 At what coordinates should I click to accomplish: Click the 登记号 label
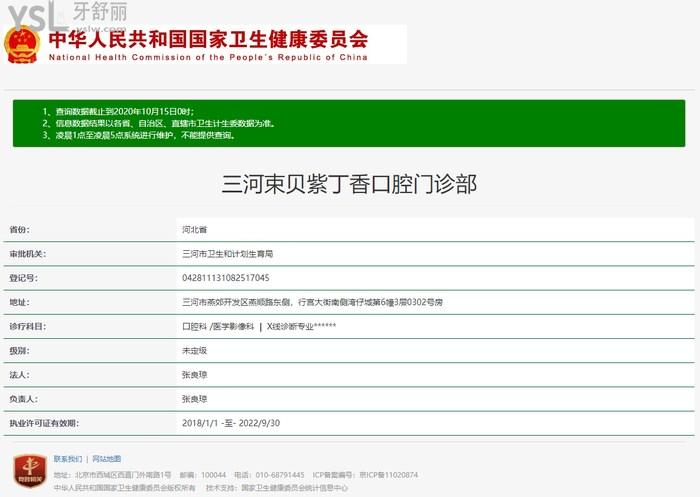[24, 278]
